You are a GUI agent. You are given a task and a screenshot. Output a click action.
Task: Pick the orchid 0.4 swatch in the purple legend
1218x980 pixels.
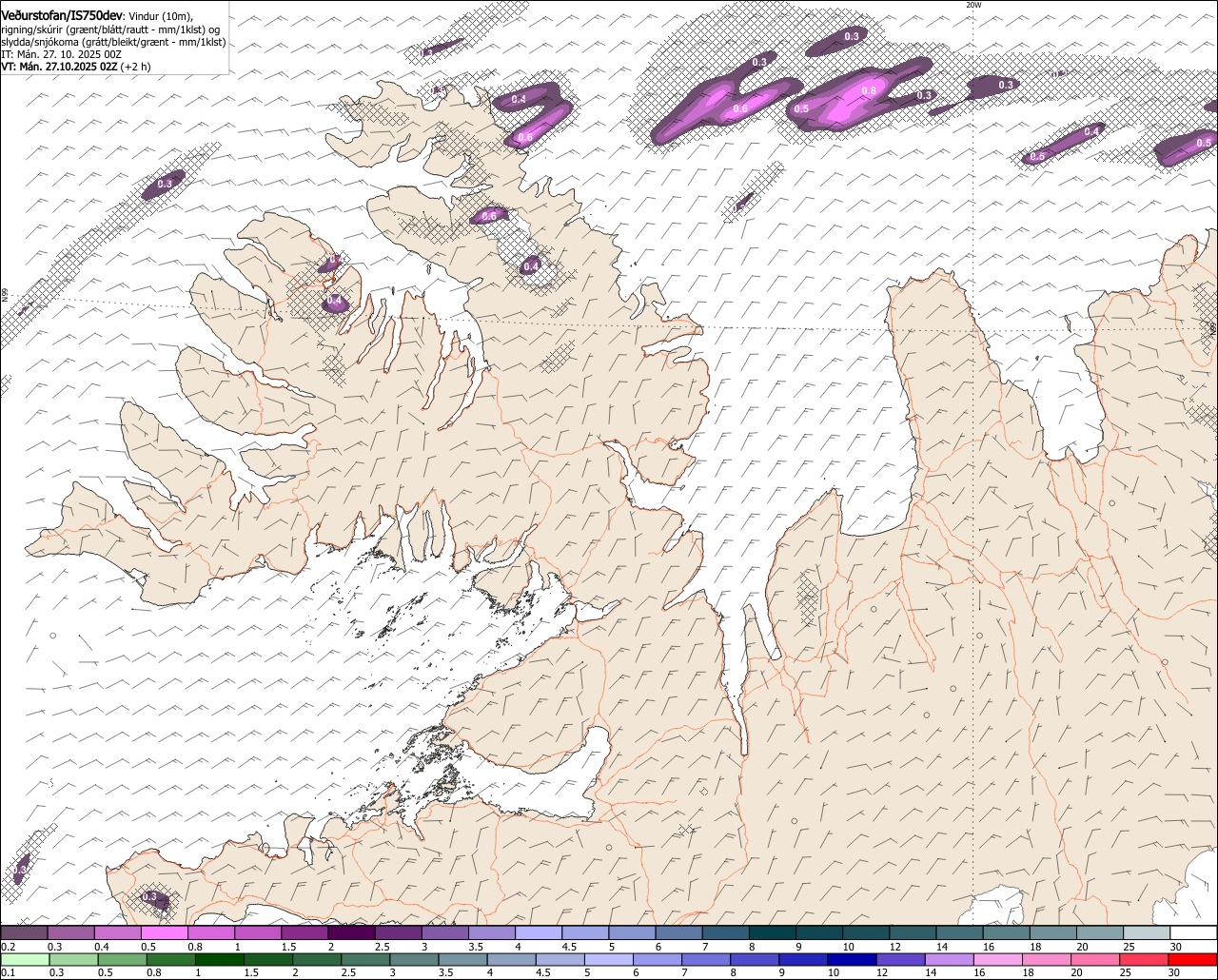tap(117, 932)
